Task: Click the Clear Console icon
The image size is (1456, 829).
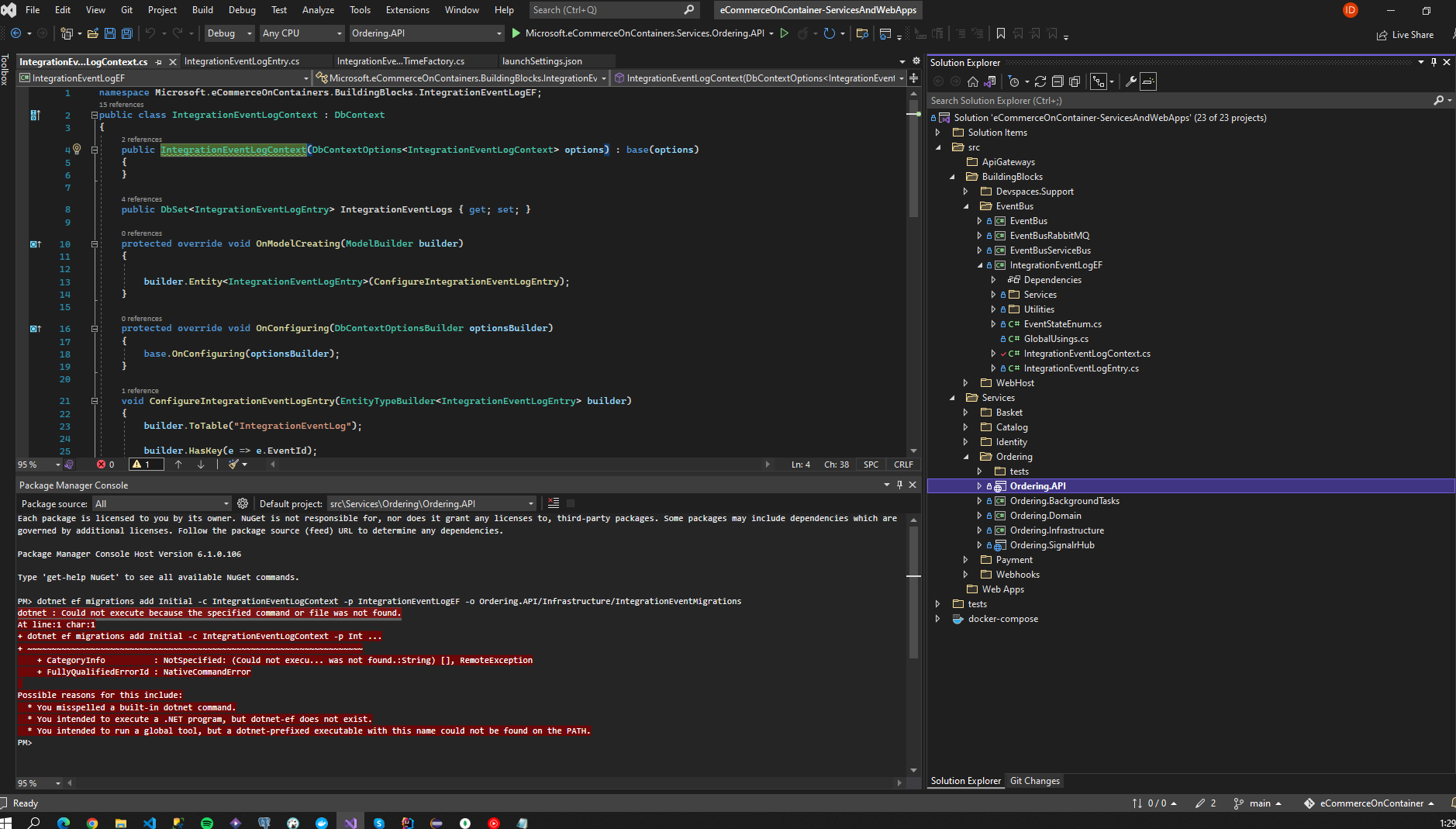Action: coord(554,503)
